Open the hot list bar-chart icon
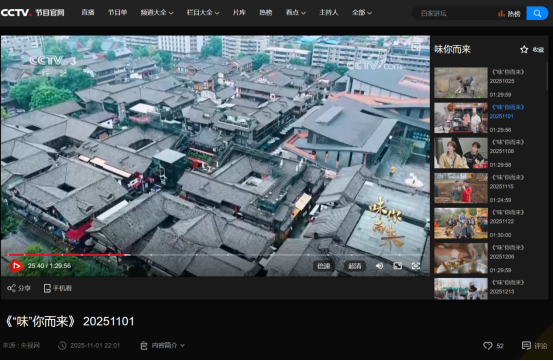 click(501, 13)
